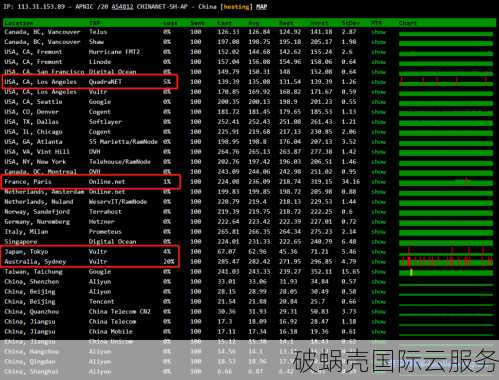Click the 20% loss value for Sydney
Image resolution: width=499 pixels, height=380 pixels.
pyautogui.click(x=169, y=262)
